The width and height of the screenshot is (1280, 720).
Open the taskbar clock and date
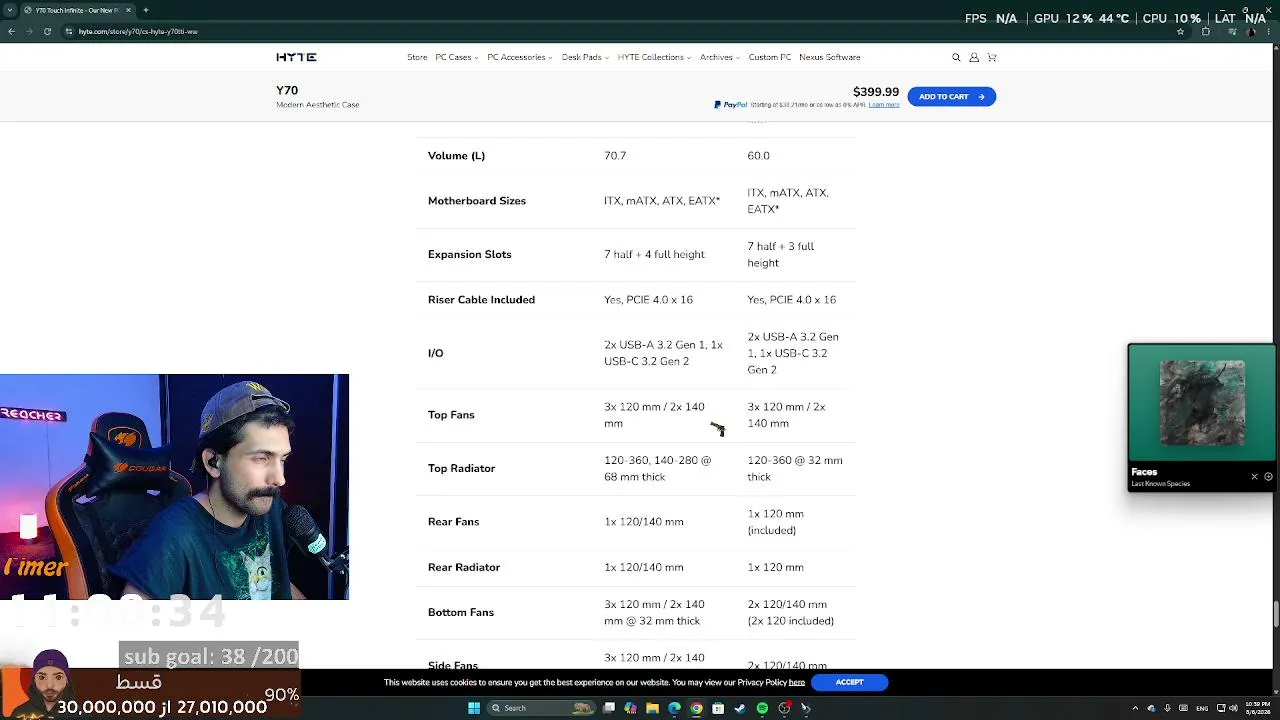[x=1257, y=709]
